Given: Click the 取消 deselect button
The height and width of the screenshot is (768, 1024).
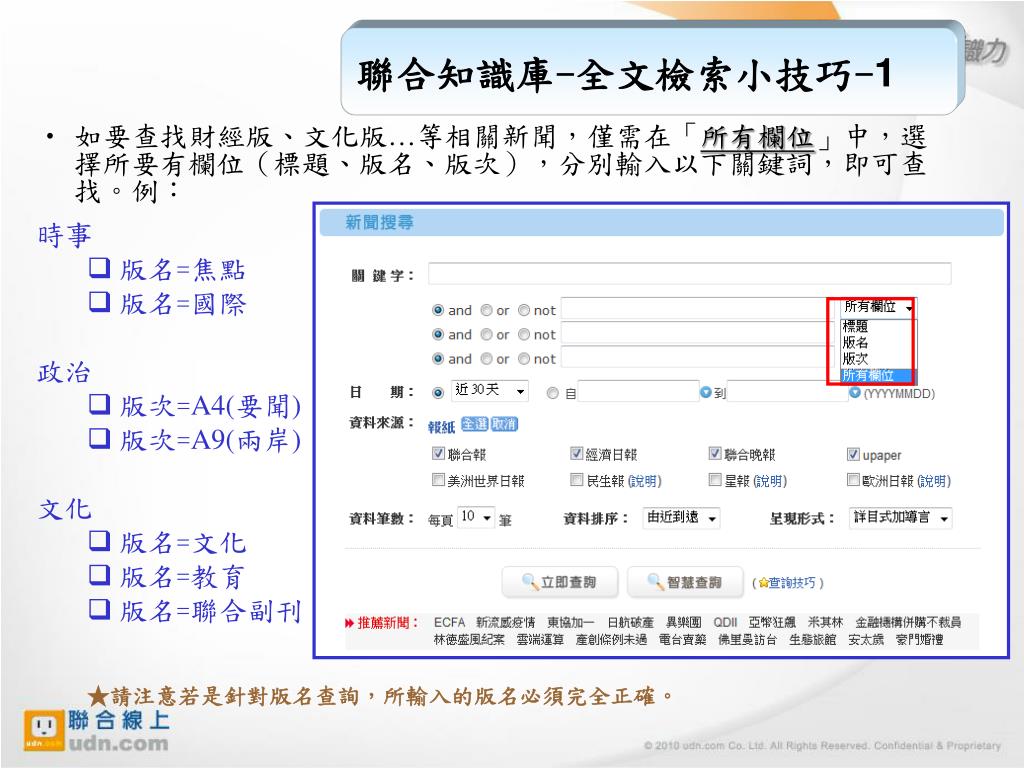Looking at the screenshot, I should [x=504, y=424].
